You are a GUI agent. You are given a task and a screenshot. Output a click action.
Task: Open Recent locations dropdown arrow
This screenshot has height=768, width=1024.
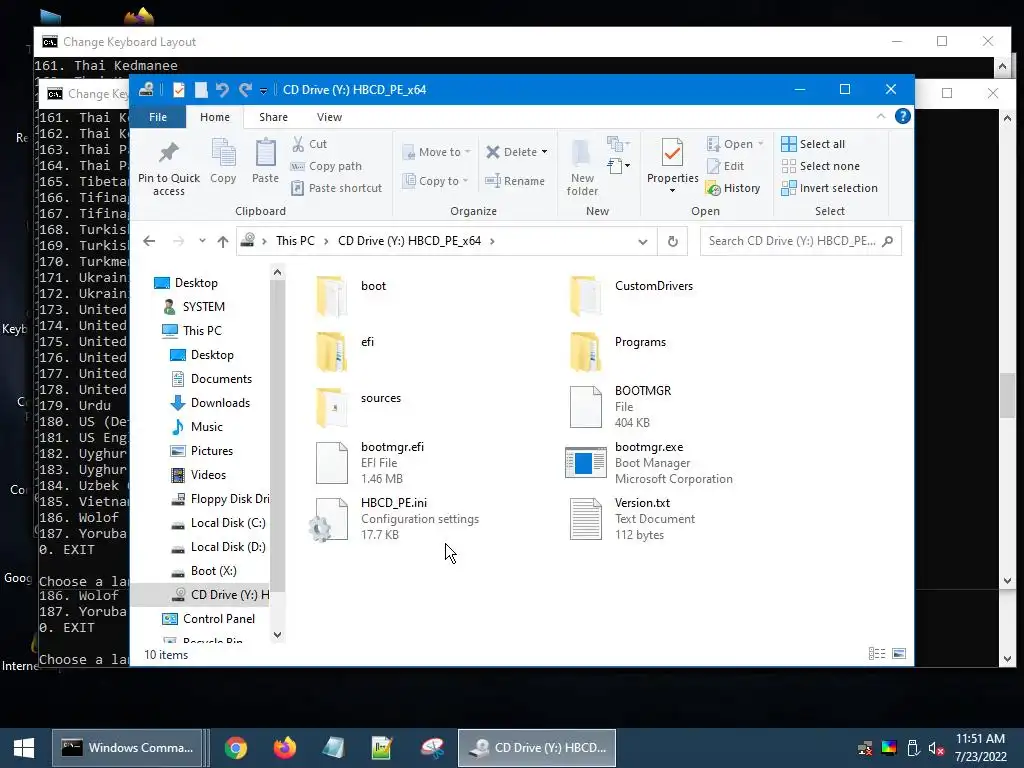coord(202,241)
